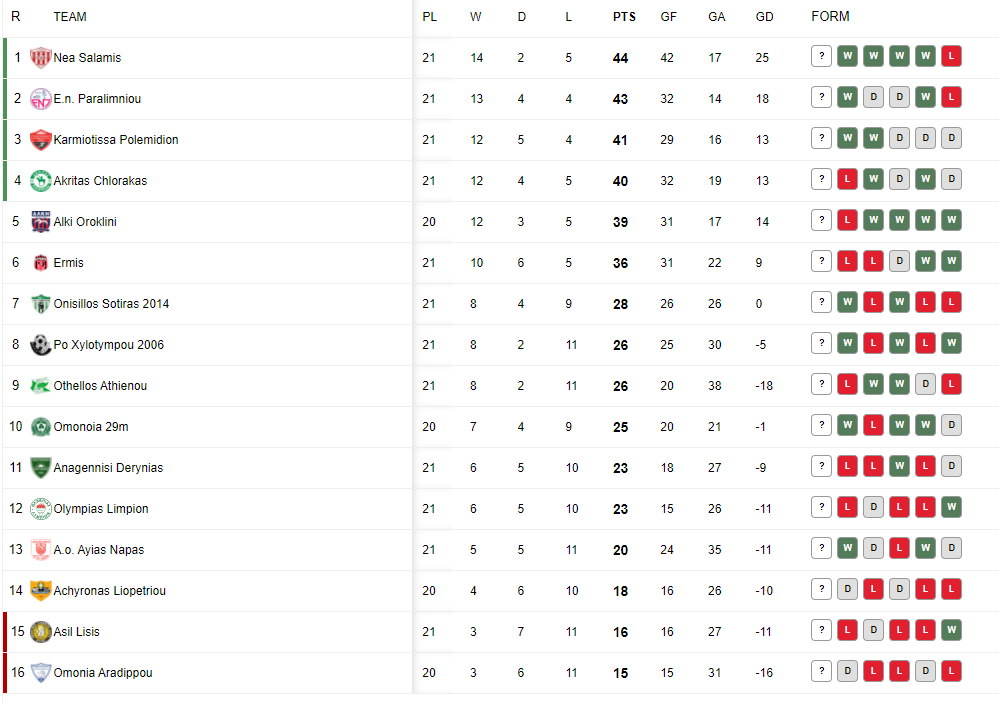Click the last W form badge for Asil Lisis
999x703 pixels.
point(951,630)
